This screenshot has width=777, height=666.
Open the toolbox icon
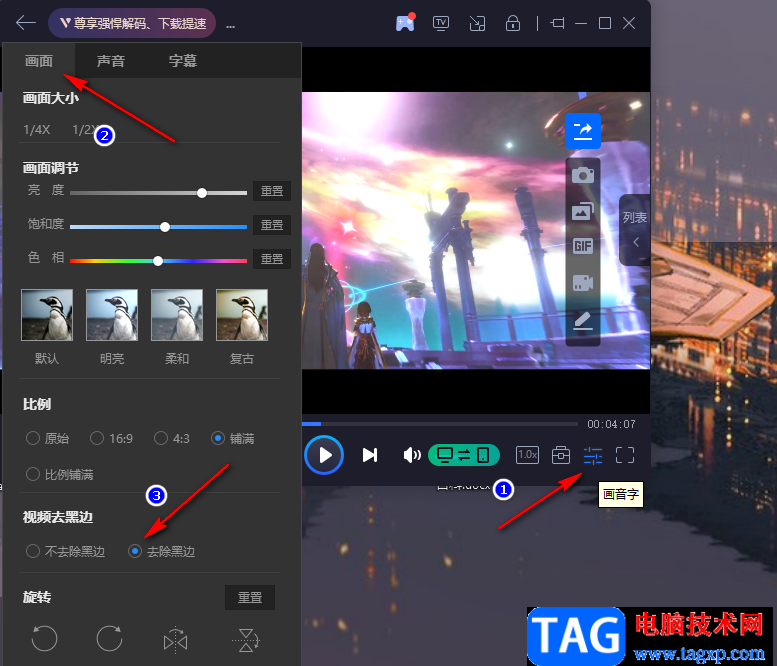pyautogui.click(x=561, y=455)
